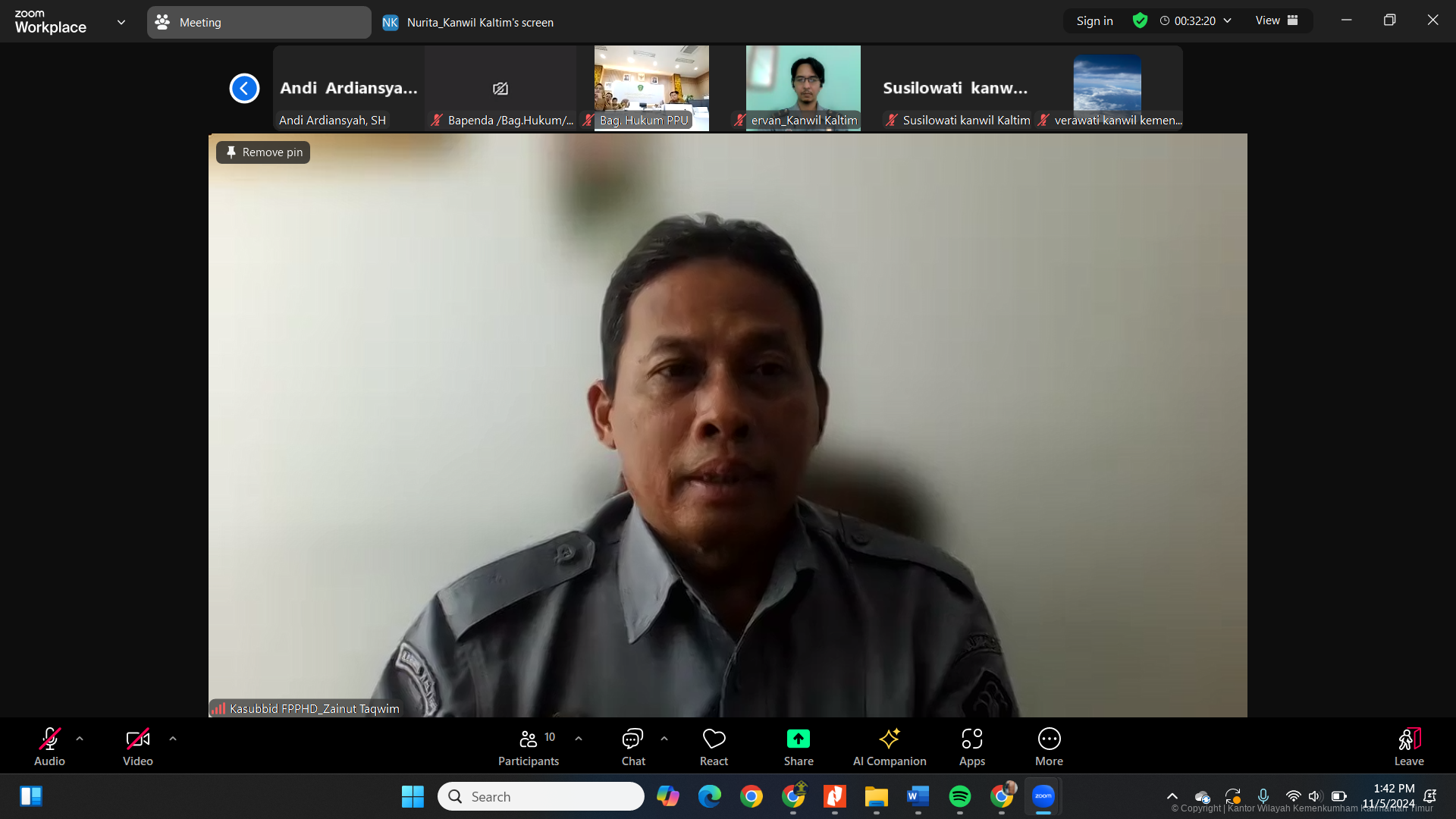This screenshot has height=819, width=1456.
Task: Open the React emoji menu
Action: 714,747
